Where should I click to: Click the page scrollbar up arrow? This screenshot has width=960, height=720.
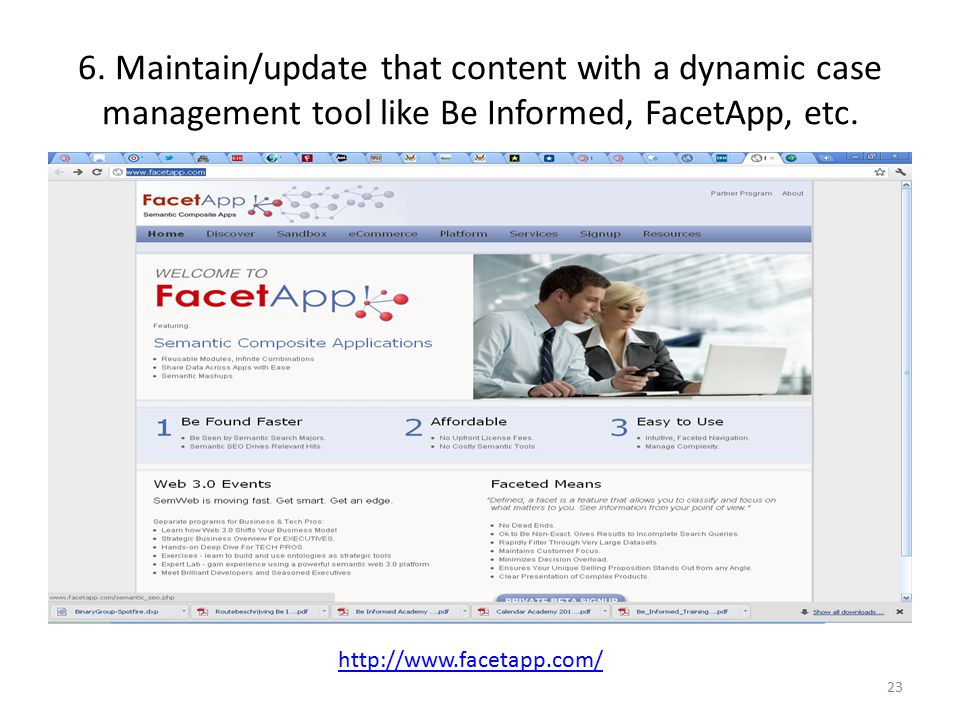(906, 184)
